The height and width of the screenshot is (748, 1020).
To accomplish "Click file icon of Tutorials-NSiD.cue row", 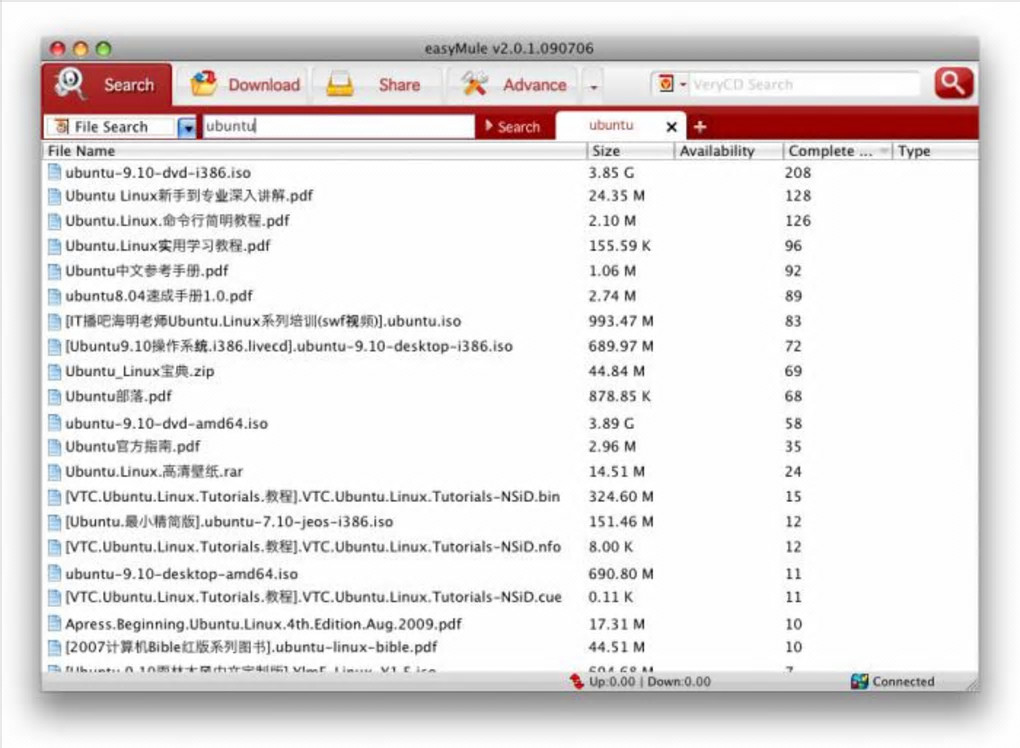I will coord(55,597).
